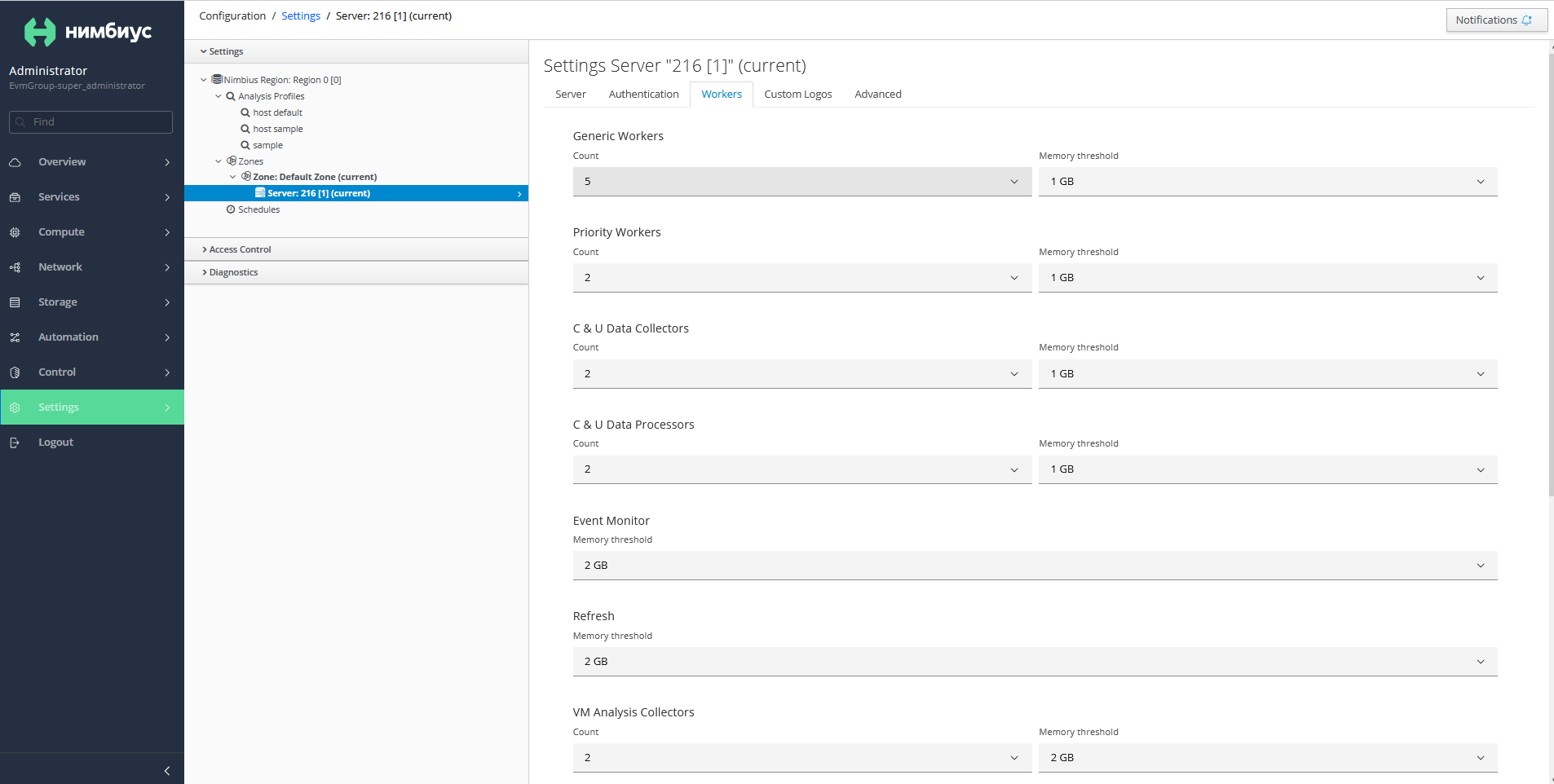Click the Settings gear icon in sidebar

click(15, 407)
